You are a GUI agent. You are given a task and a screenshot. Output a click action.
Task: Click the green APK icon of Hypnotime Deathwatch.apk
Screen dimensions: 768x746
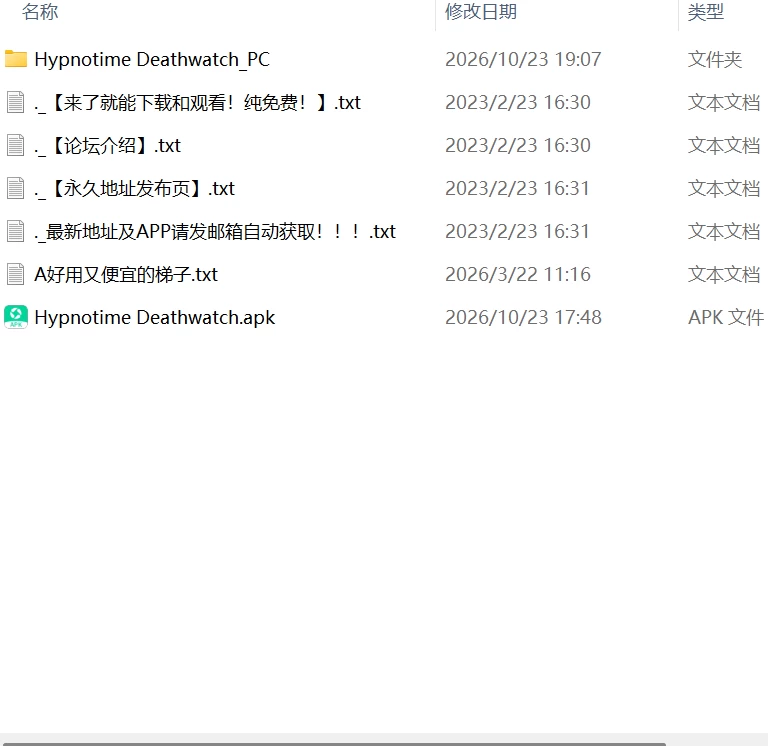[16, 317]
